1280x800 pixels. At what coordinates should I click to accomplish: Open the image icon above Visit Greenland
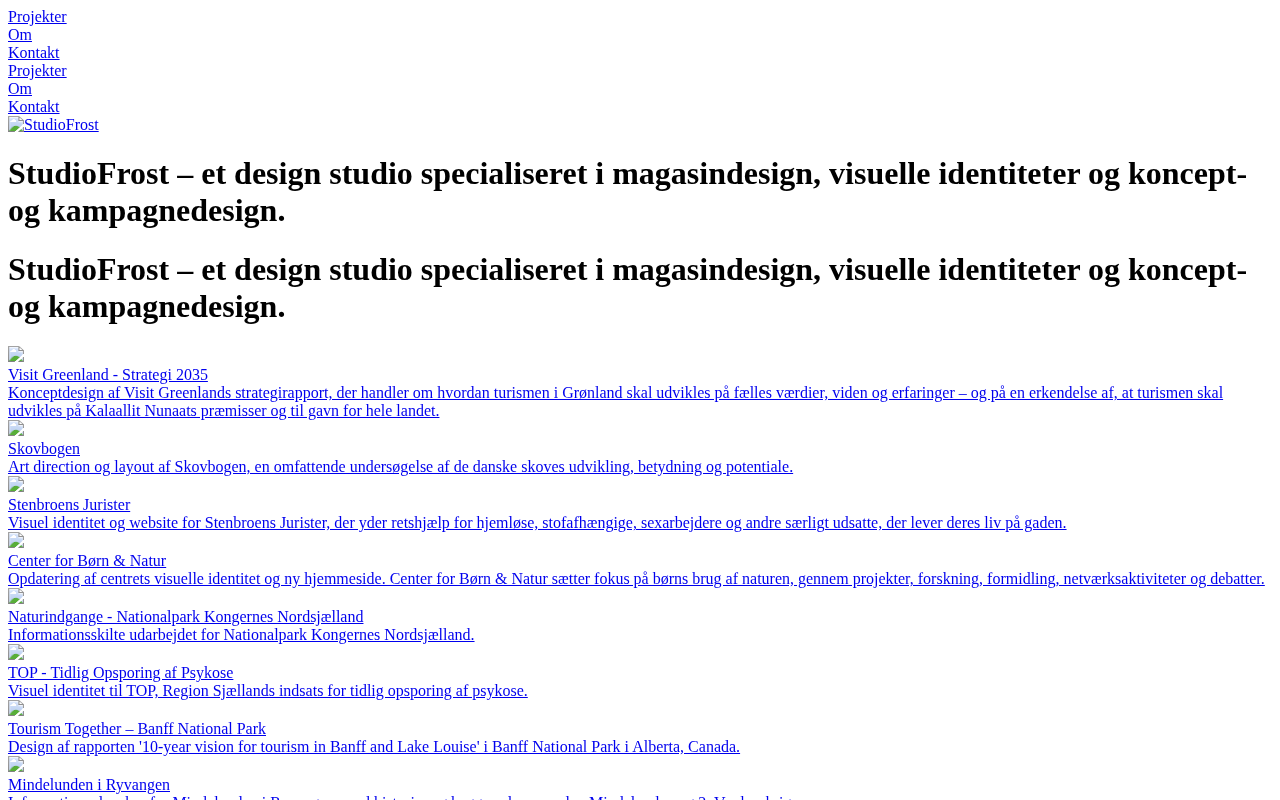click(x=16, y=355)
